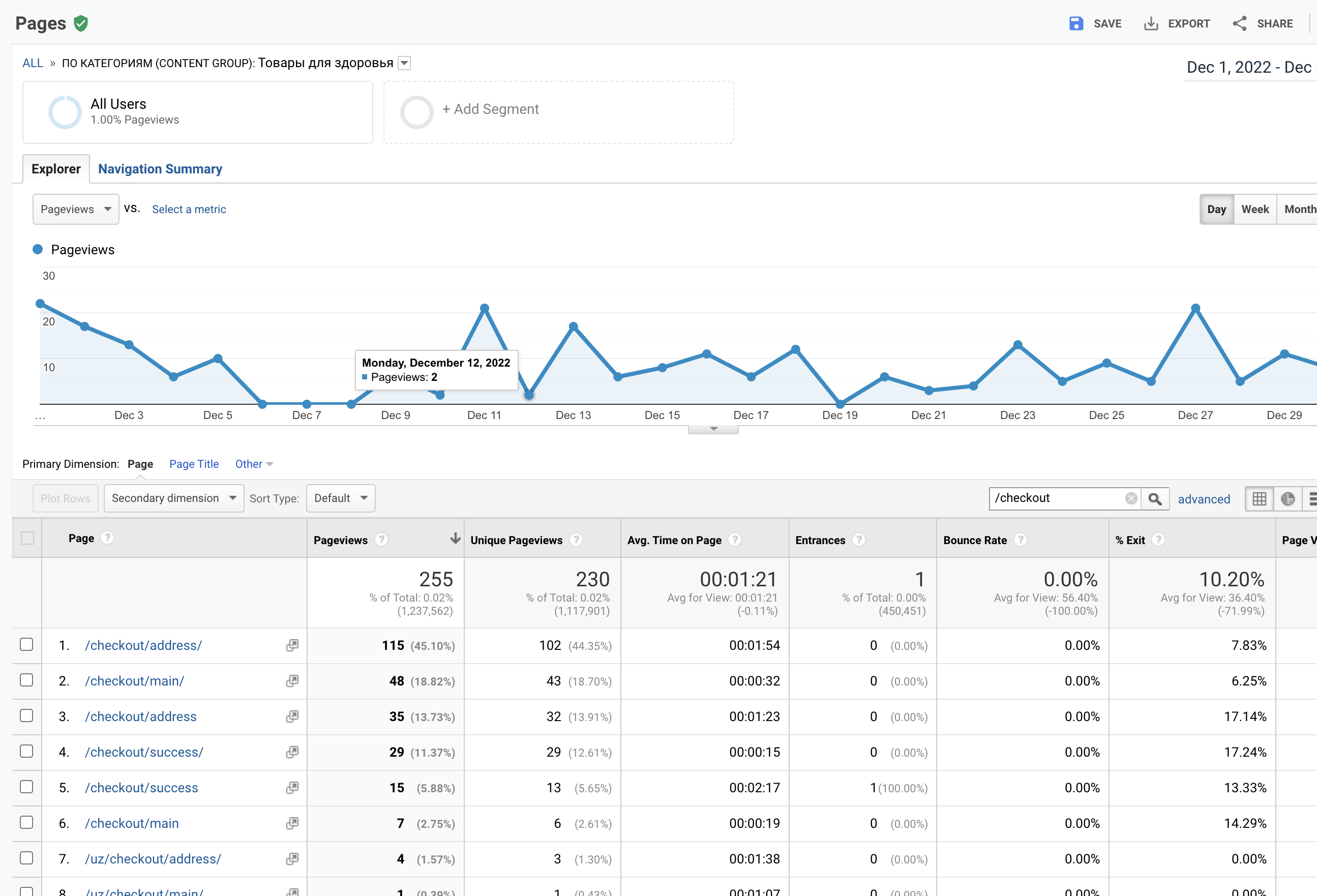Switch to Navigation Summary tab
This screenshot has width=1317, height=896.
[x=160, y=169]
